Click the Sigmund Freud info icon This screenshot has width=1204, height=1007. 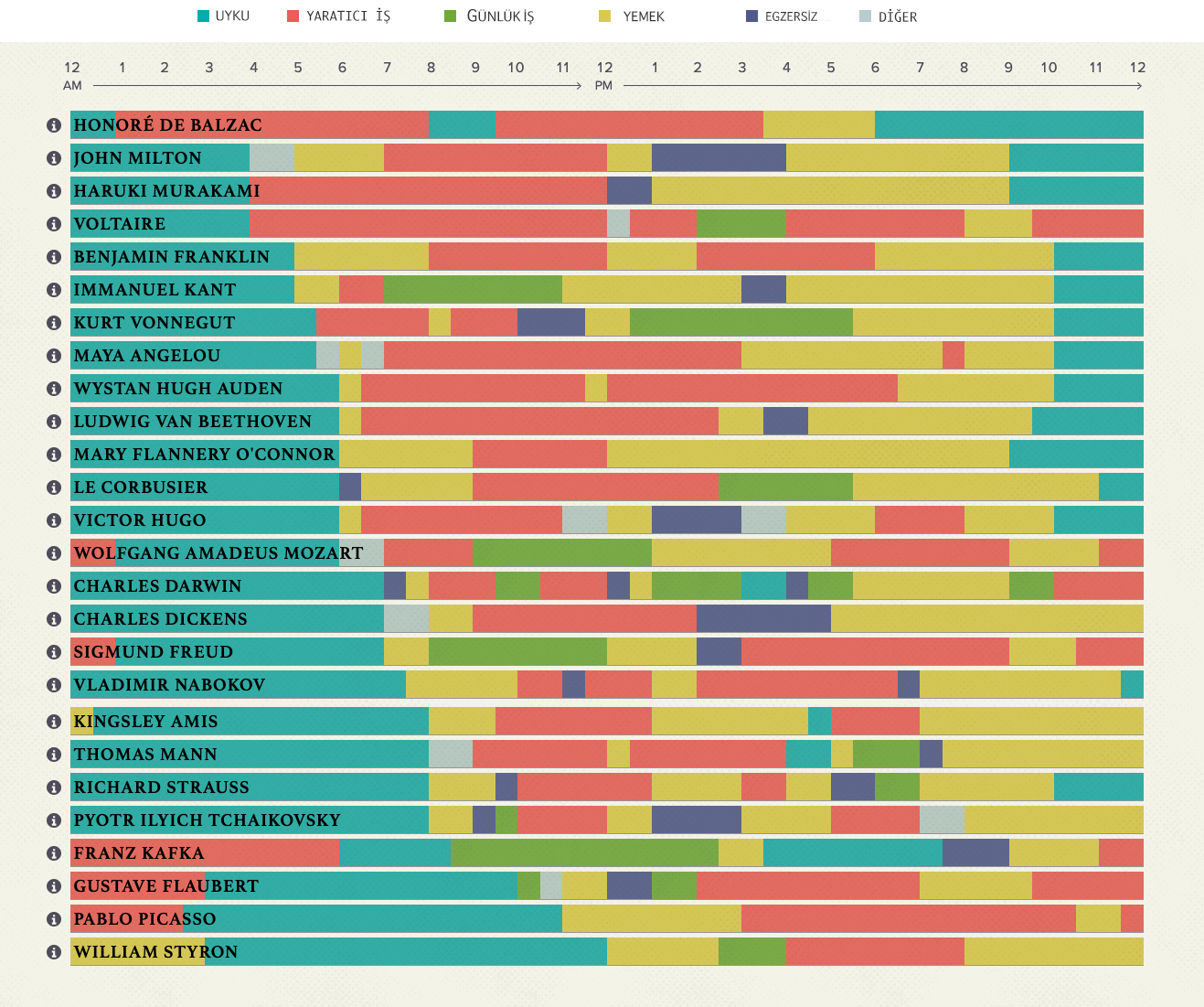click(x=54, y=652)
